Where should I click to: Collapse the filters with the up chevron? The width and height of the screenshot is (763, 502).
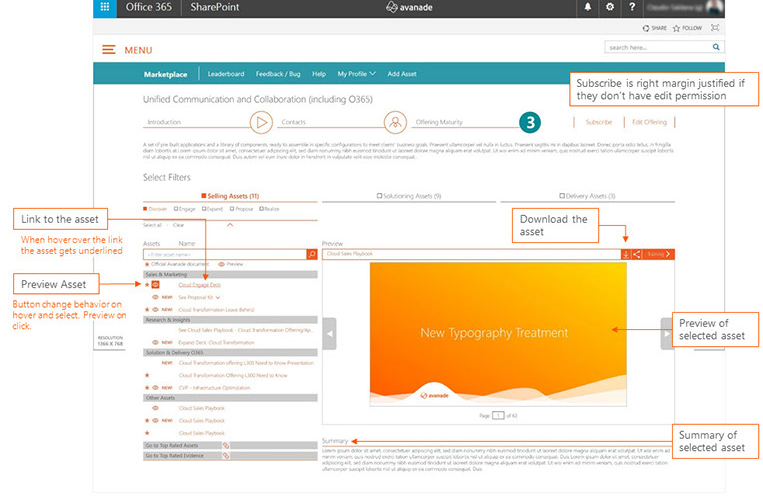231,225
